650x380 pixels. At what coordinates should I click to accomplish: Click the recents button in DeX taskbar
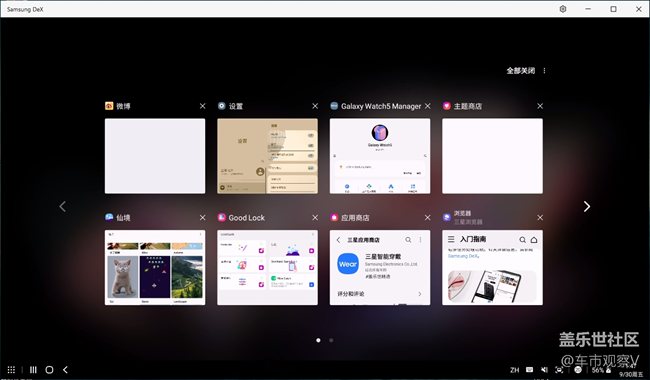pyautogui.click(x=33, y=370)
